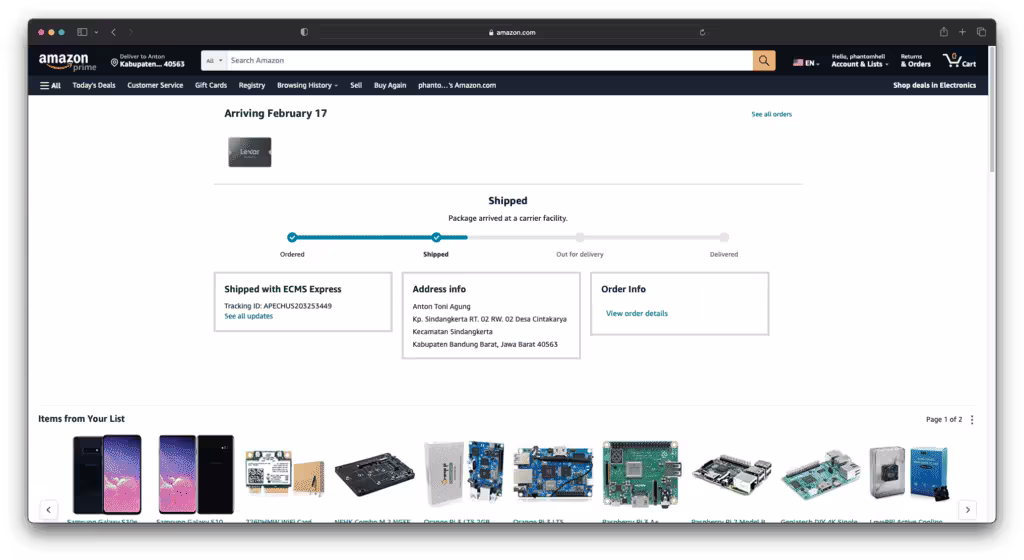This screenshot has height=560, width=1024.
Task: Open Today's Deals
Action: click(93, 86)
